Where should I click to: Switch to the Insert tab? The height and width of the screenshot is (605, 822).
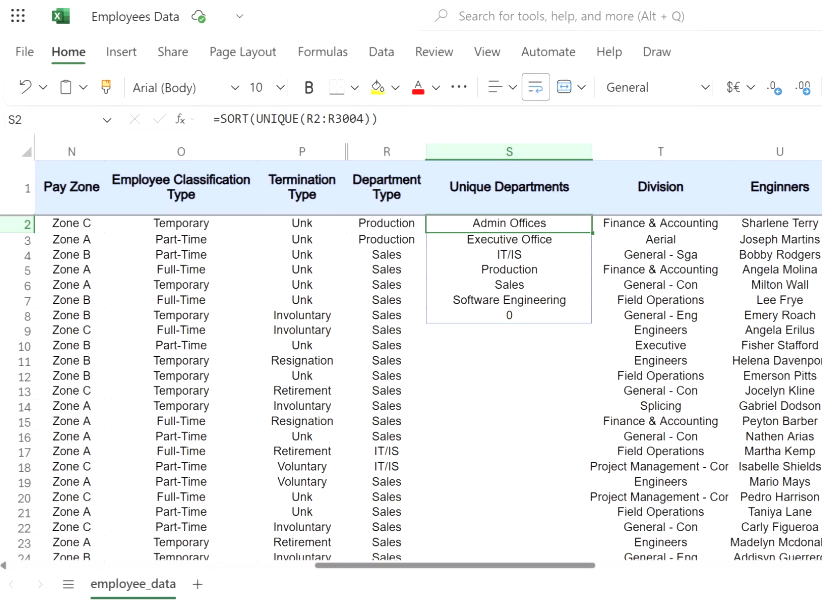[121, 52]
